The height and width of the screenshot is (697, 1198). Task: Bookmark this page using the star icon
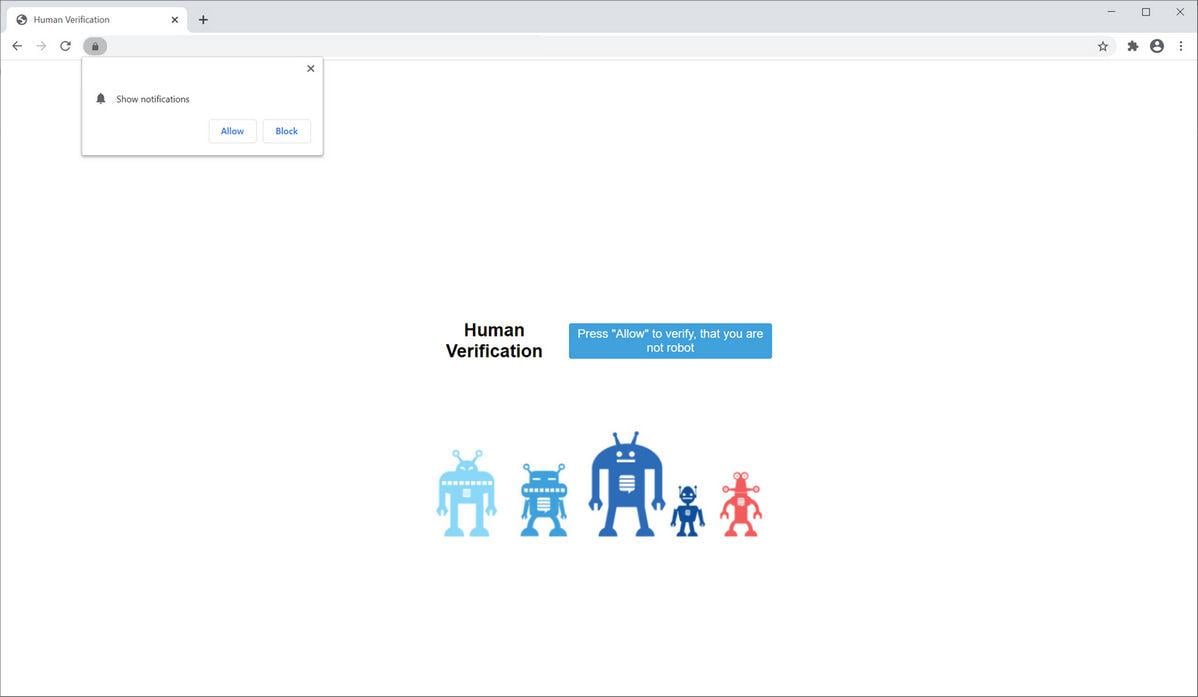(1102, 45)
